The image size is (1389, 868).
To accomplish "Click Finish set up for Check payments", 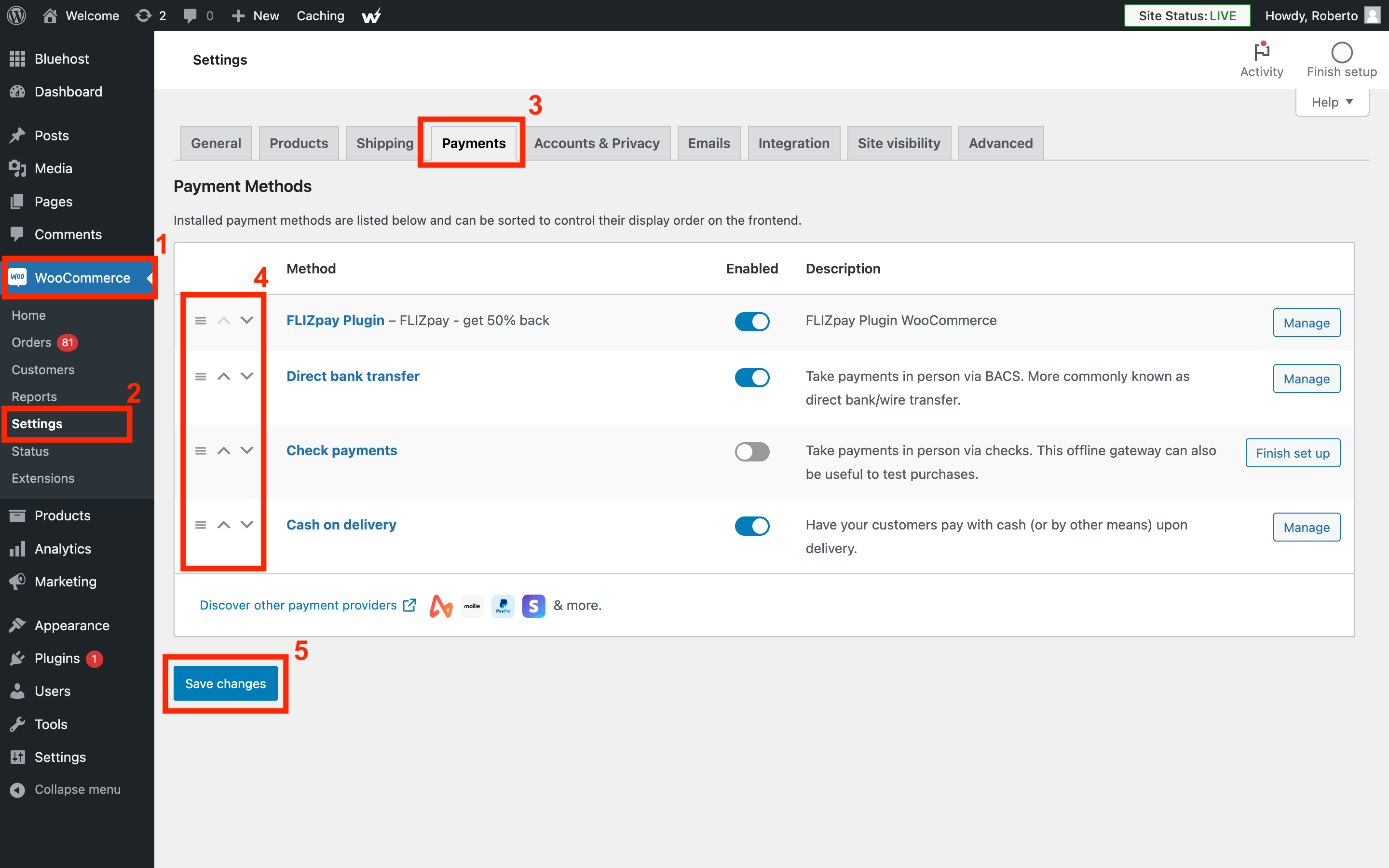I will 1293,453.
